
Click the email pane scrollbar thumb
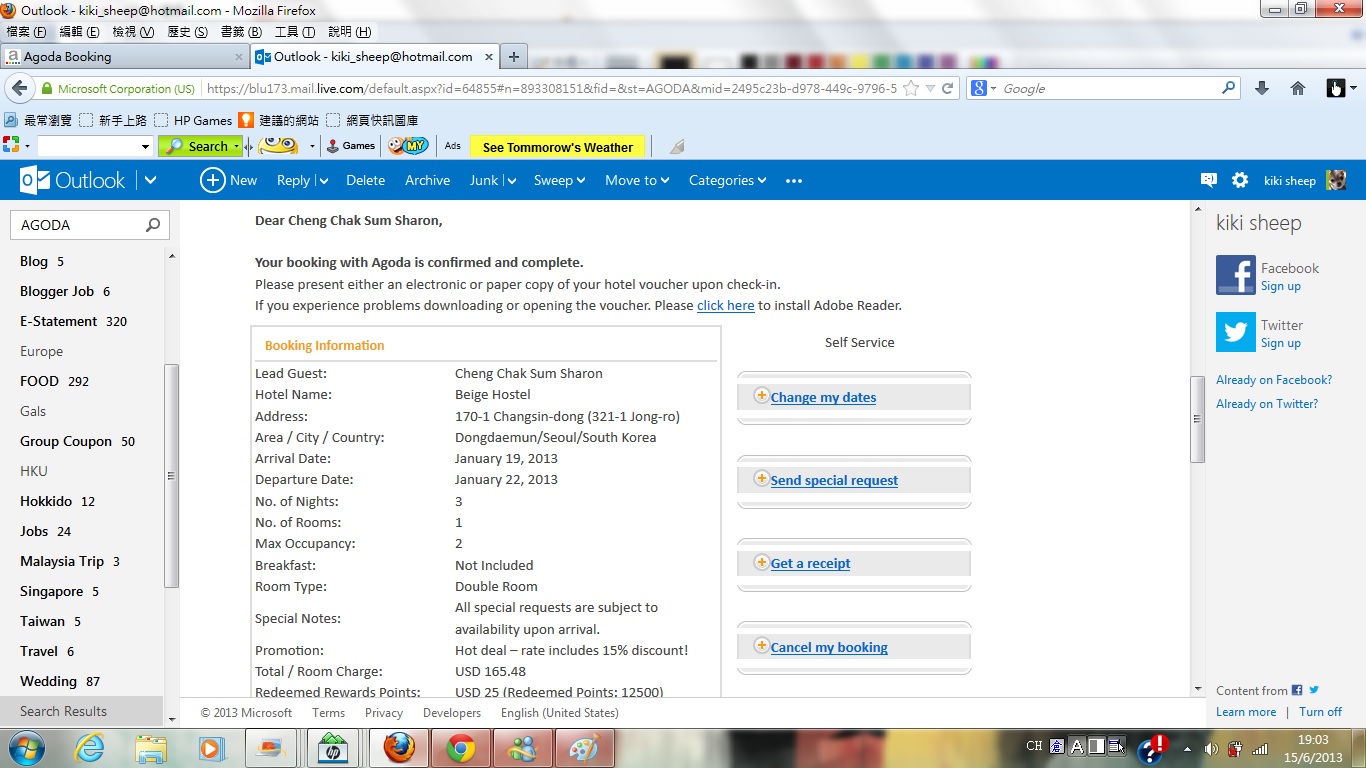[1197, 419]
